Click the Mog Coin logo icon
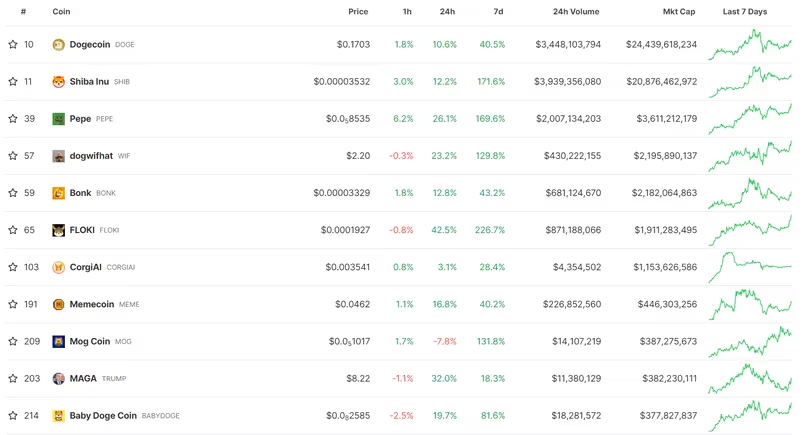Viewport: 811px width, 435px height. point(59,341)
